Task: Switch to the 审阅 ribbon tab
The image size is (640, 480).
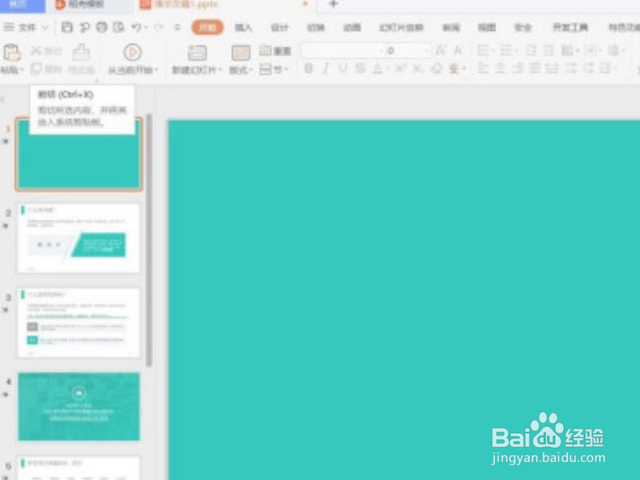Action: pyautogui.click(x=451, y=27)
